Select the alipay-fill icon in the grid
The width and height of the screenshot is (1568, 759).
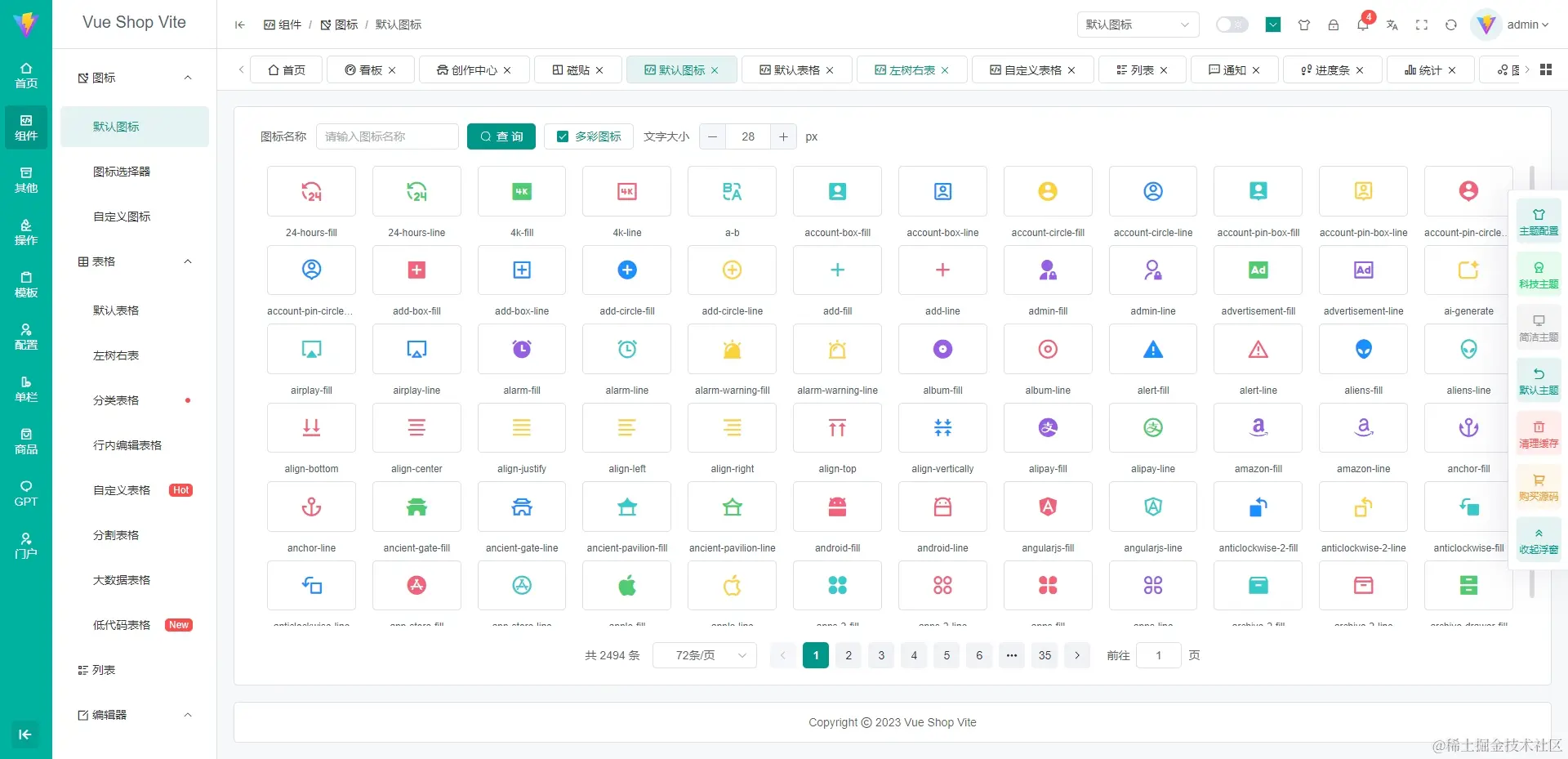1048,427
